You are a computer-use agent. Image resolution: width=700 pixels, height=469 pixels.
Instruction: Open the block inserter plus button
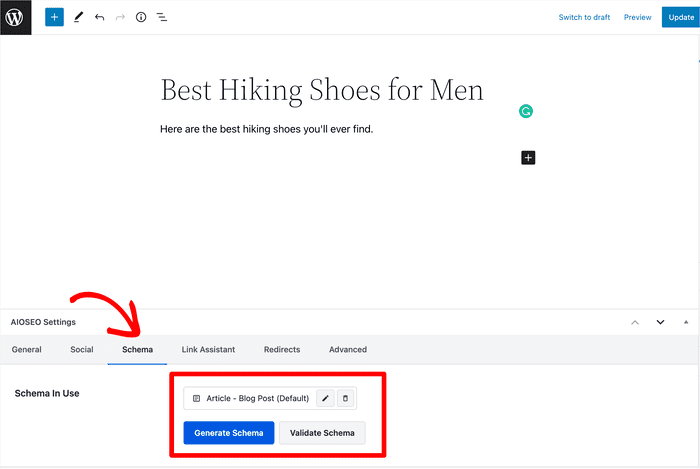pyautogui.click(x=54, y=17)
